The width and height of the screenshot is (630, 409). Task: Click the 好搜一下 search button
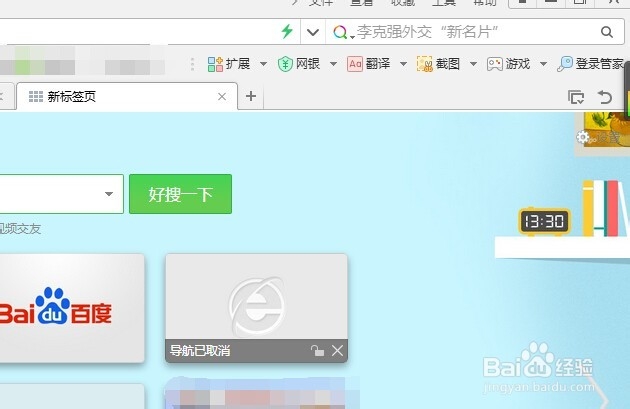(180, 194)
